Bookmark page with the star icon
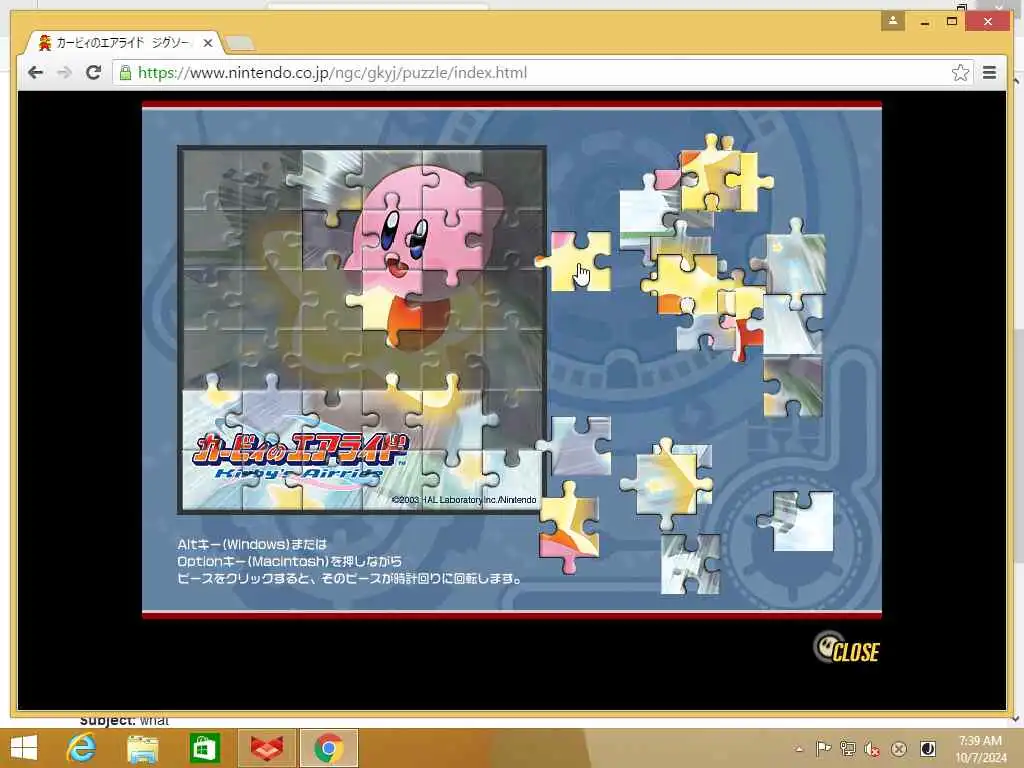Viewport: 1024px width, 768px height. point(960,72)
